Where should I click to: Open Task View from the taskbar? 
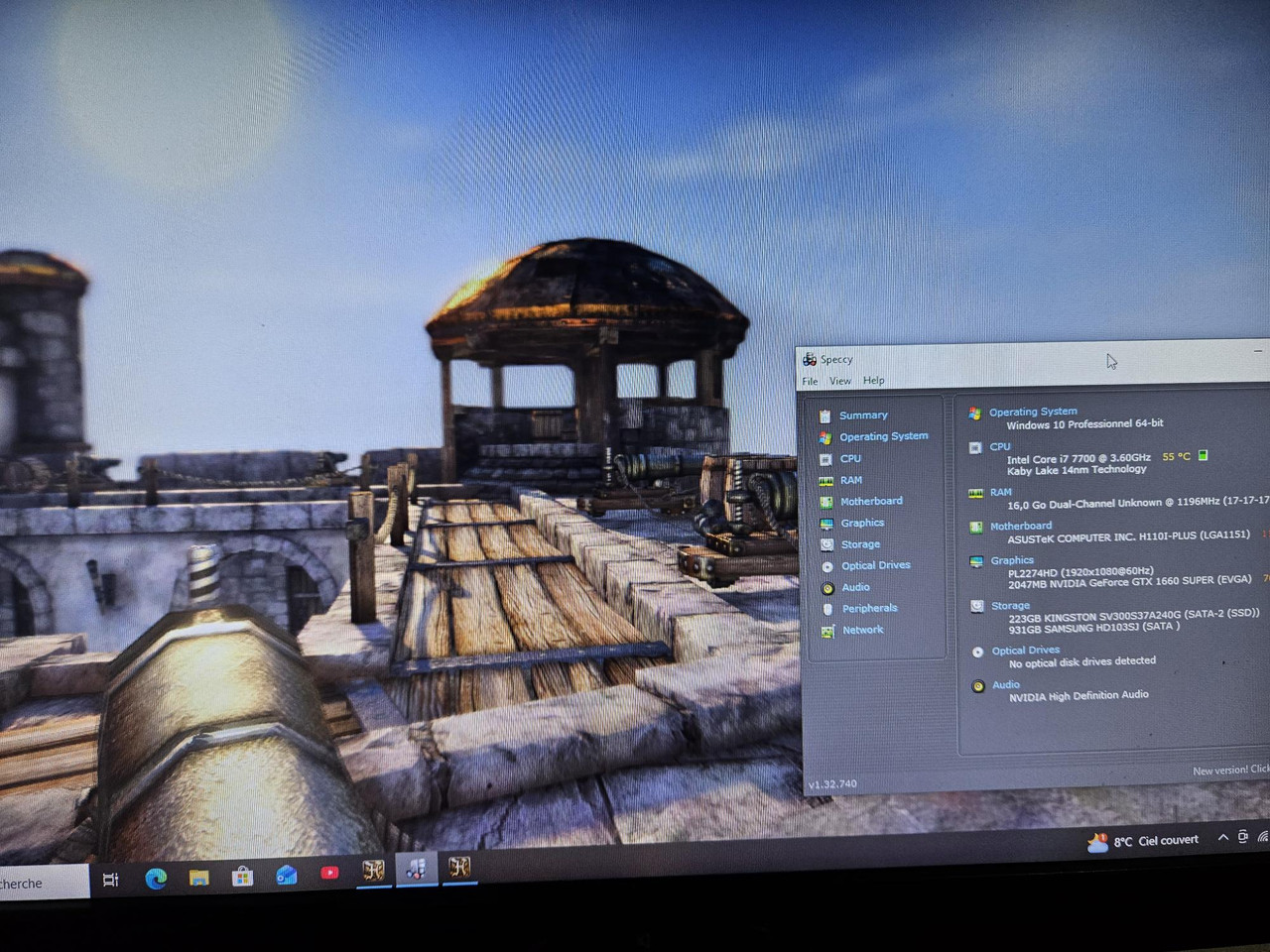(x=111, y=880)
